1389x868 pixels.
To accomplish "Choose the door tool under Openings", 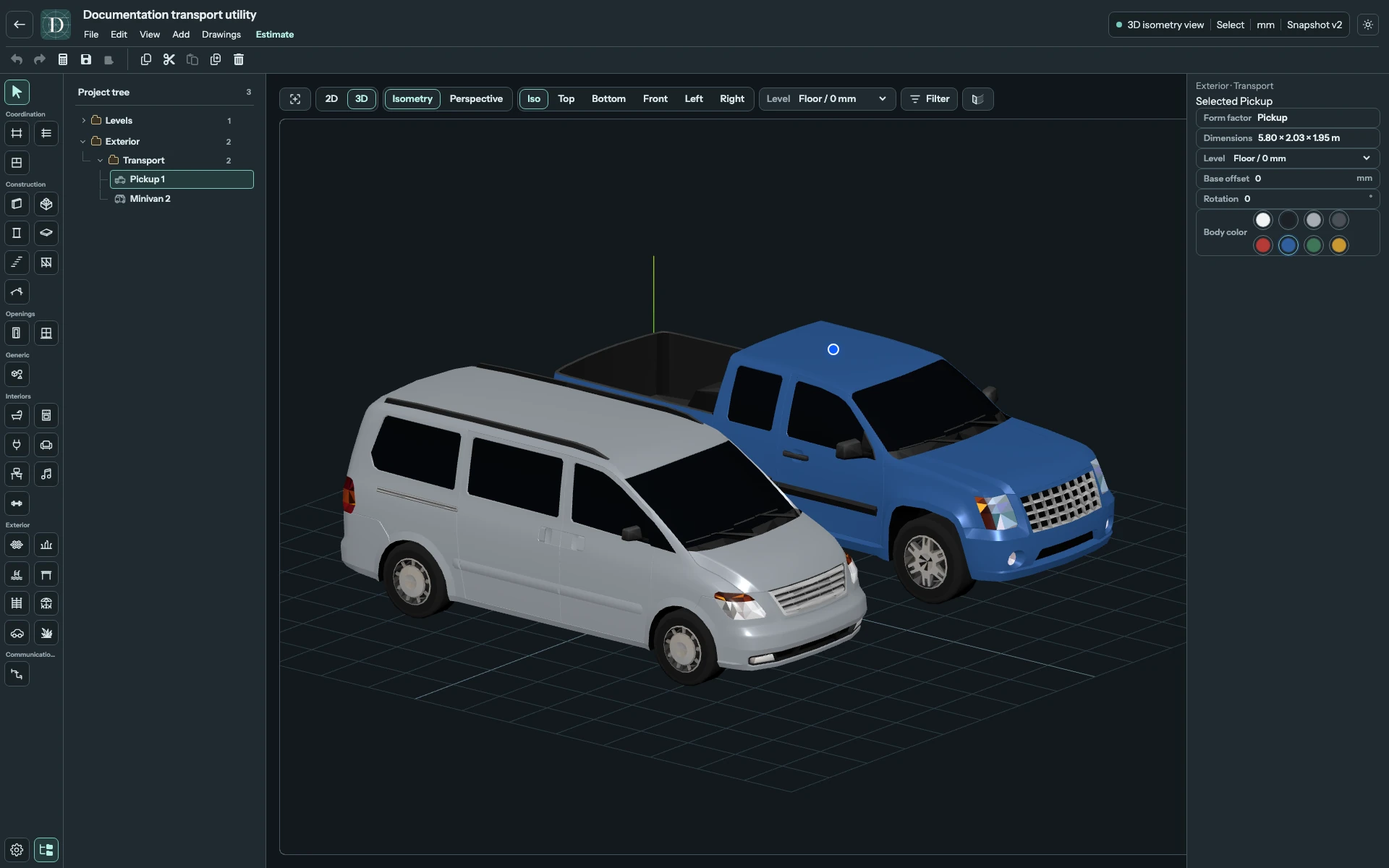I will click(17, 333).
